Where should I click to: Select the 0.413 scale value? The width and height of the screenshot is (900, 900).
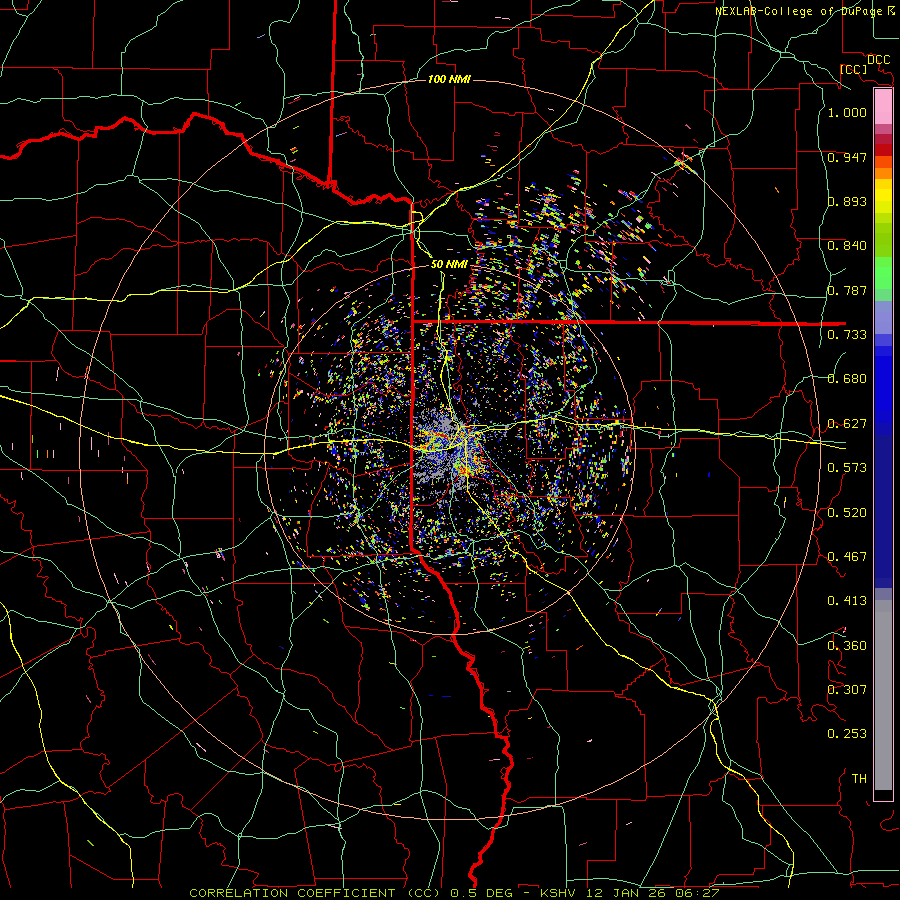847,601
